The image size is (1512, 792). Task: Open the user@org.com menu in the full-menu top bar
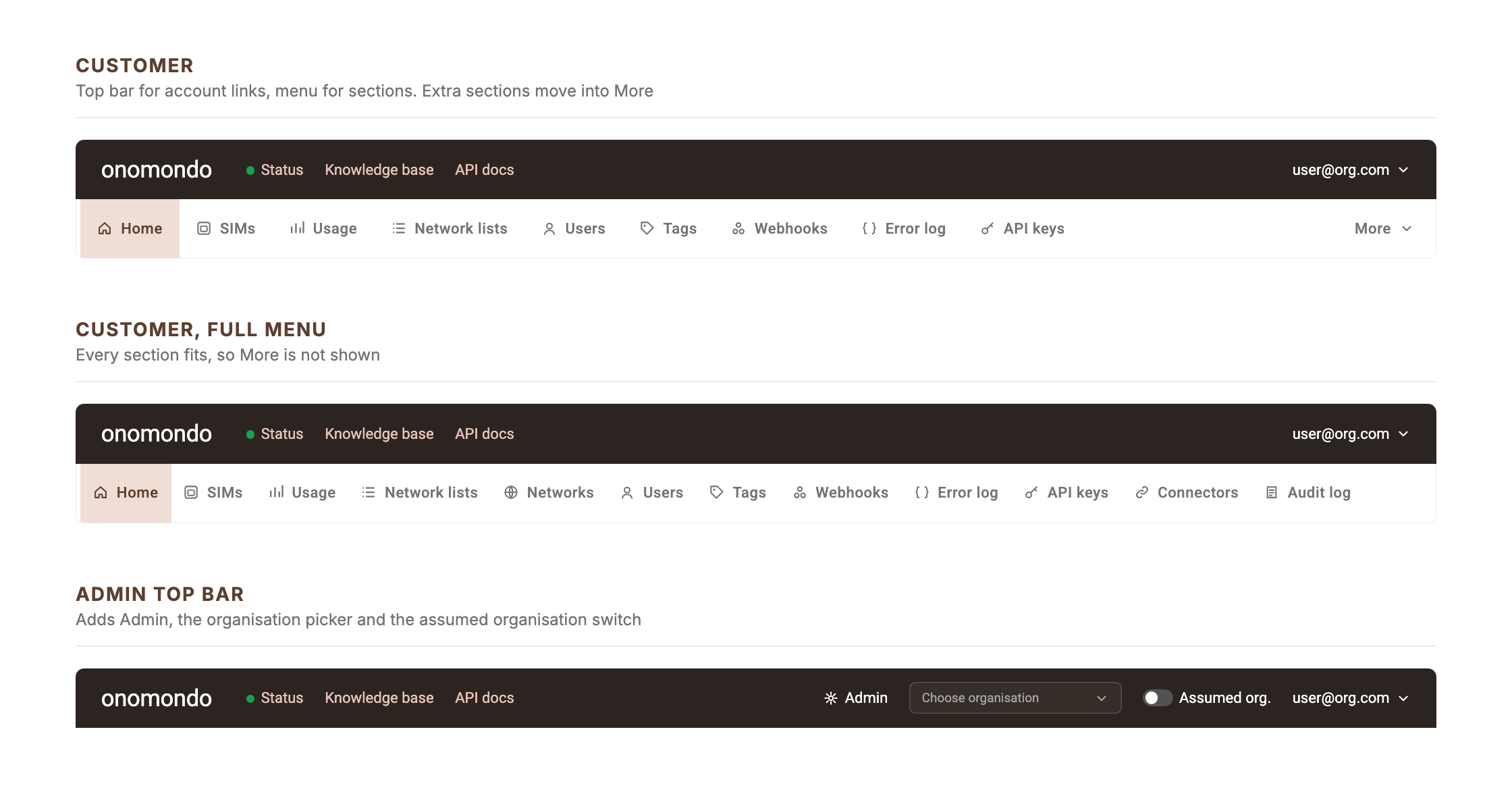[x=1350, y=434]
